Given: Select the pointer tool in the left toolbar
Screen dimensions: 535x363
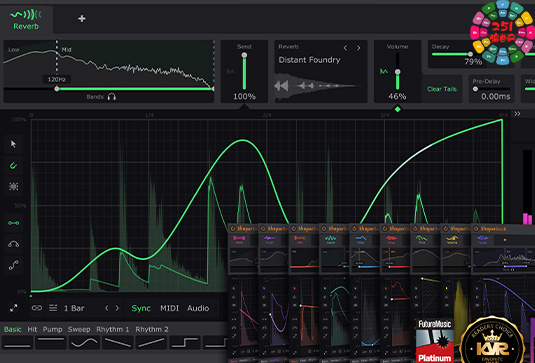Looking at the screenshot, I should click(x=13, y=144).
